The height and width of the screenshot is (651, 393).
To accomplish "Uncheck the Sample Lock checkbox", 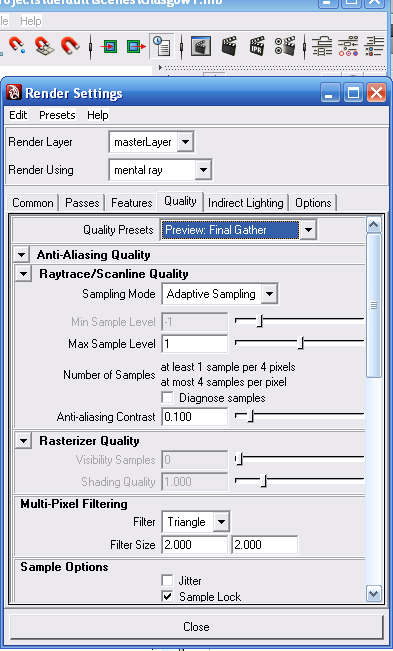I will [167, 597].
